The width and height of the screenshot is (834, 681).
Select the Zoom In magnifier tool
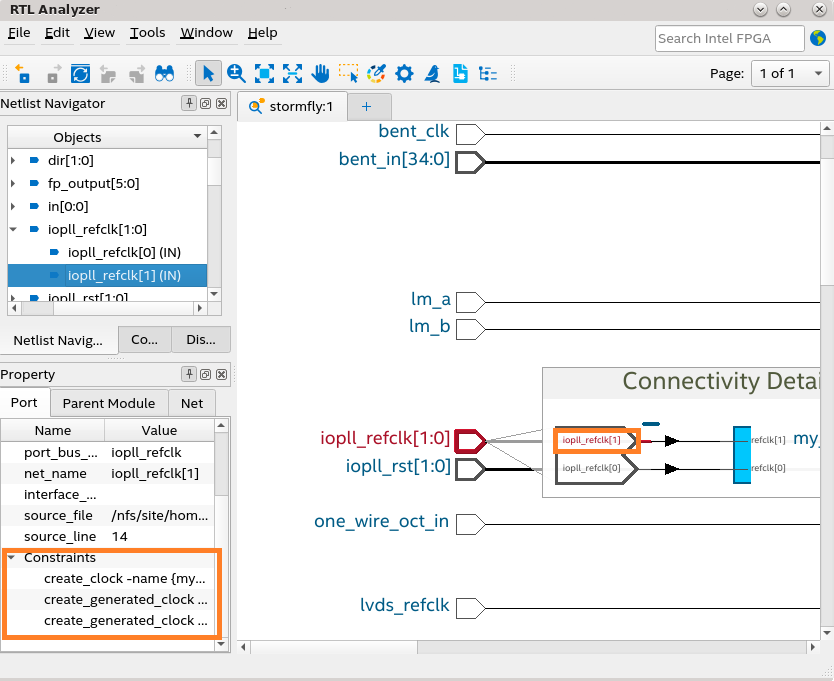coord(236,74)
